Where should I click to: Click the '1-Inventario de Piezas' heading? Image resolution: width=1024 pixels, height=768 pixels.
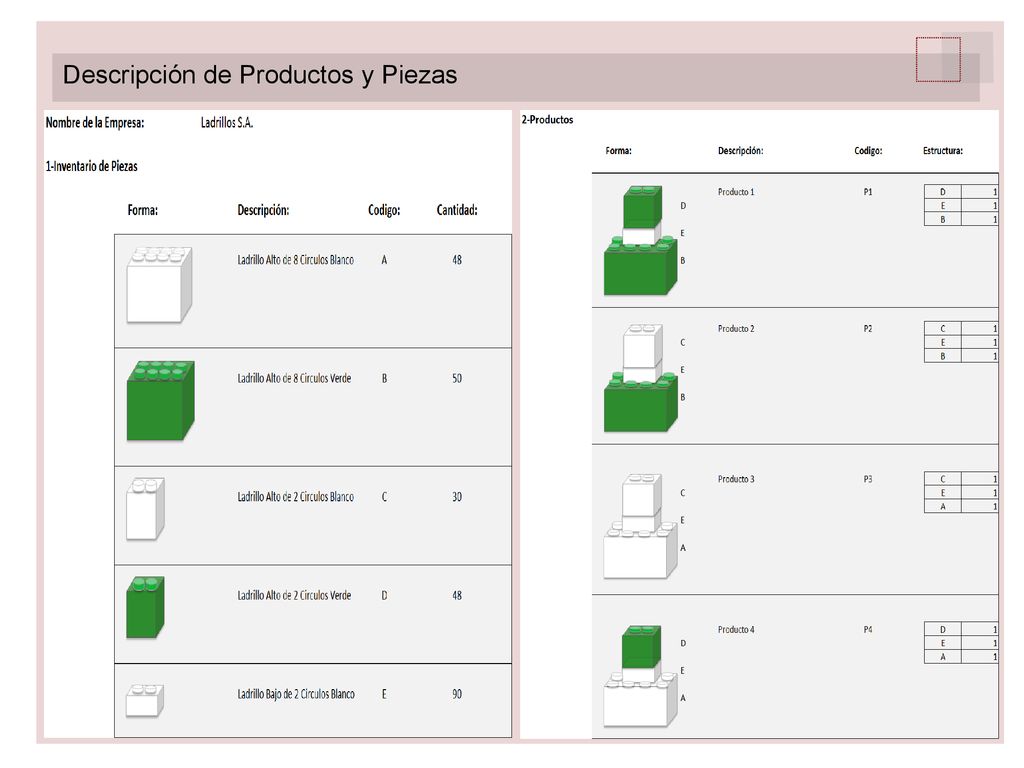click(x=91, y=166)
